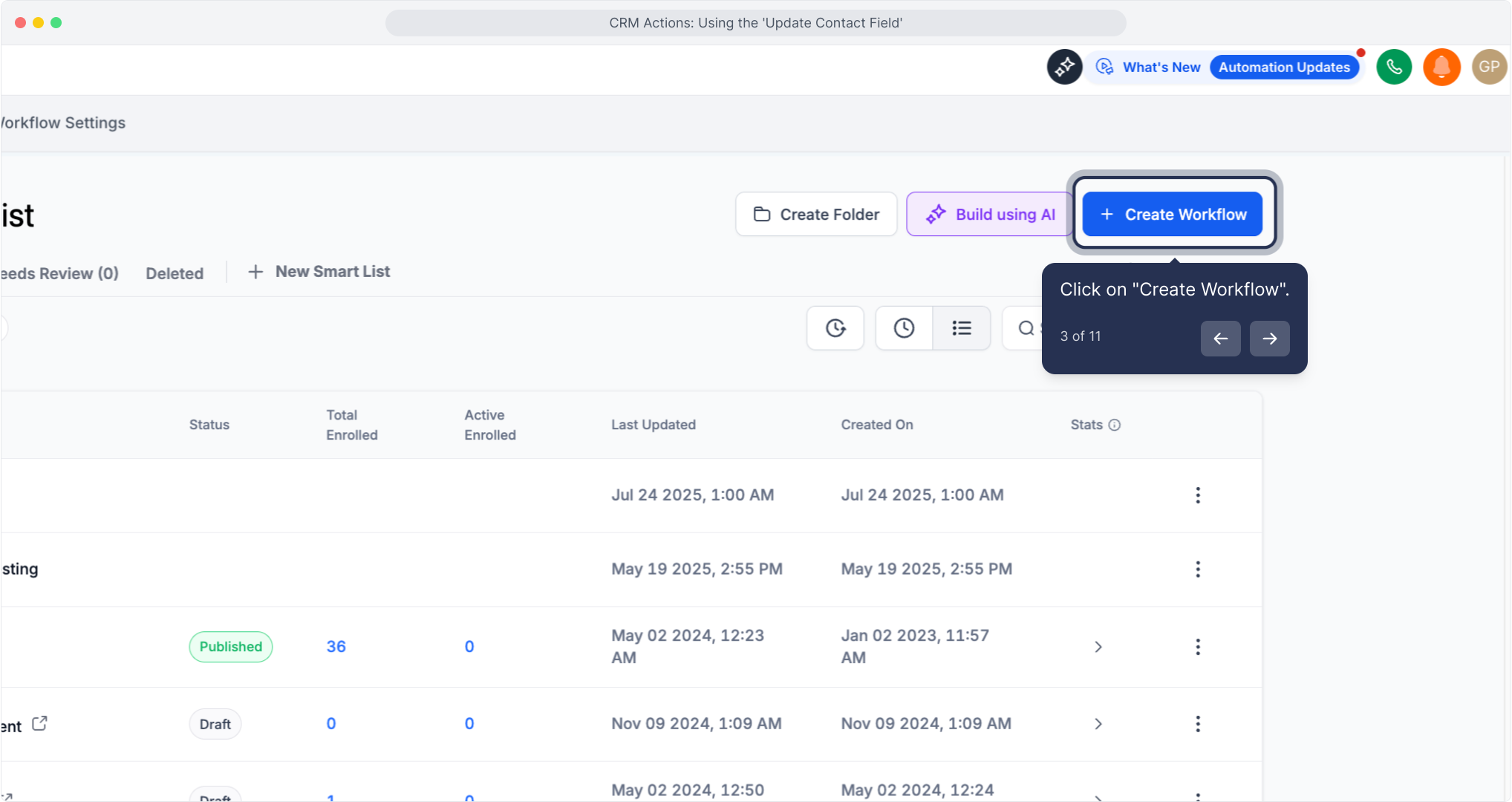Click the Create Folder button
Image resolution: width=1512 pixels, height=802 pixels.
click(x=816, y=214)
